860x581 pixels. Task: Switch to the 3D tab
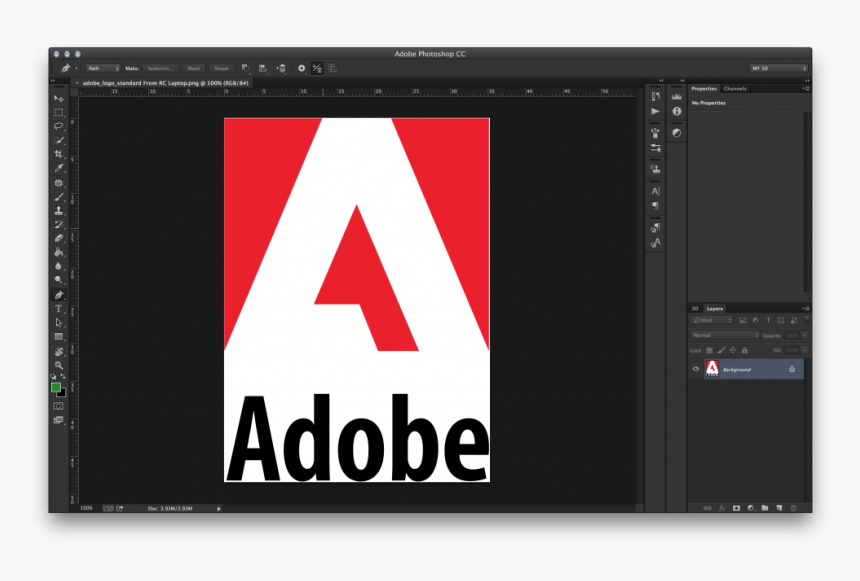695,308
